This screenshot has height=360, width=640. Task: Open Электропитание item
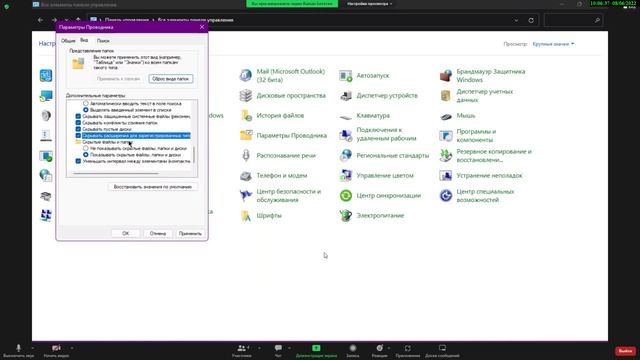click(x=372, y=216)
